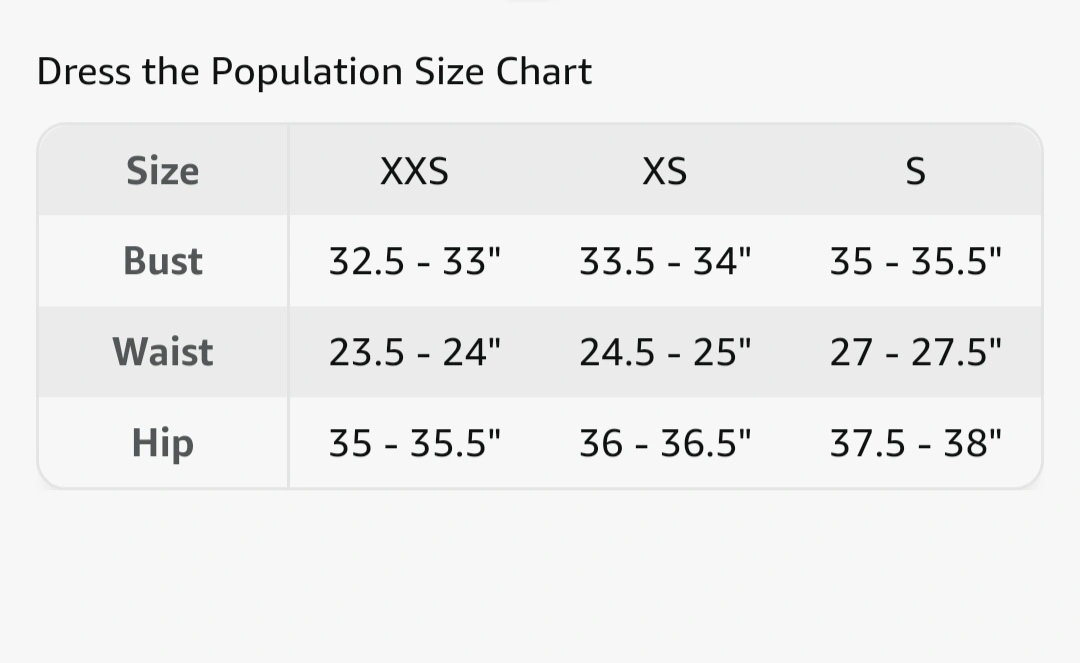
Task: Select the S column header
Action: click(x=915, y=172)
